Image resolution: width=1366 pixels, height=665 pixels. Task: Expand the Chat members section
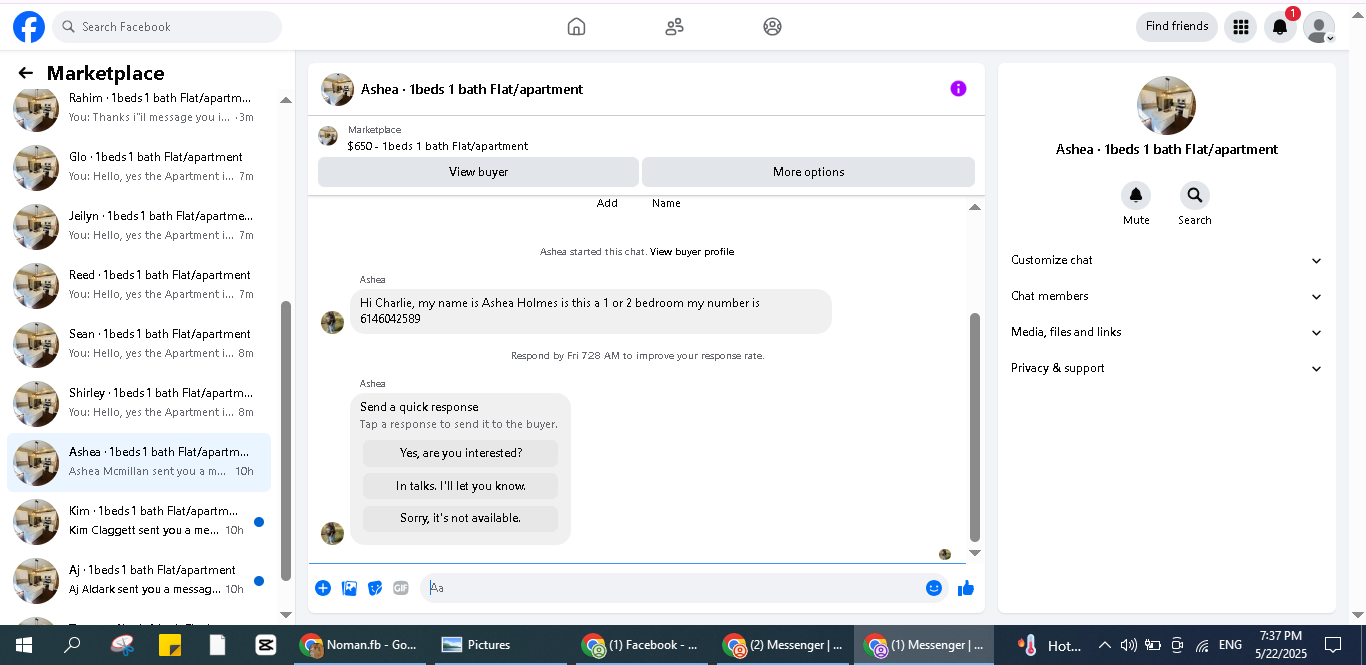point(1166,296)
